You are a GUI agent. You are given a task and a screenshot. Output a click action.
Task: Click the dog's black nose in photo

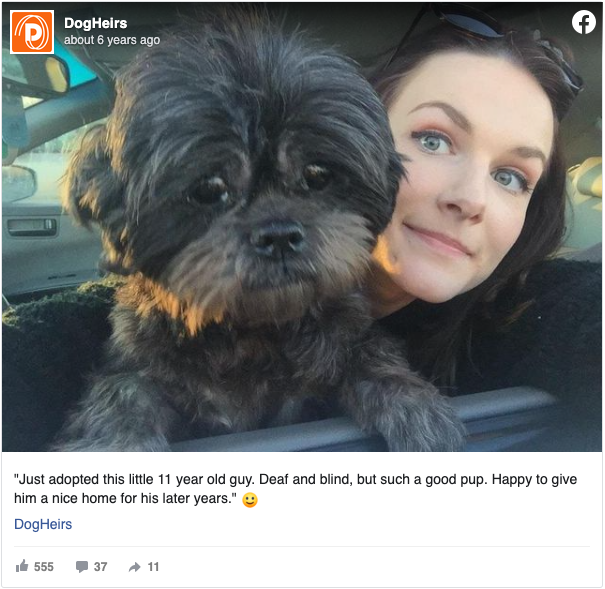277,237
